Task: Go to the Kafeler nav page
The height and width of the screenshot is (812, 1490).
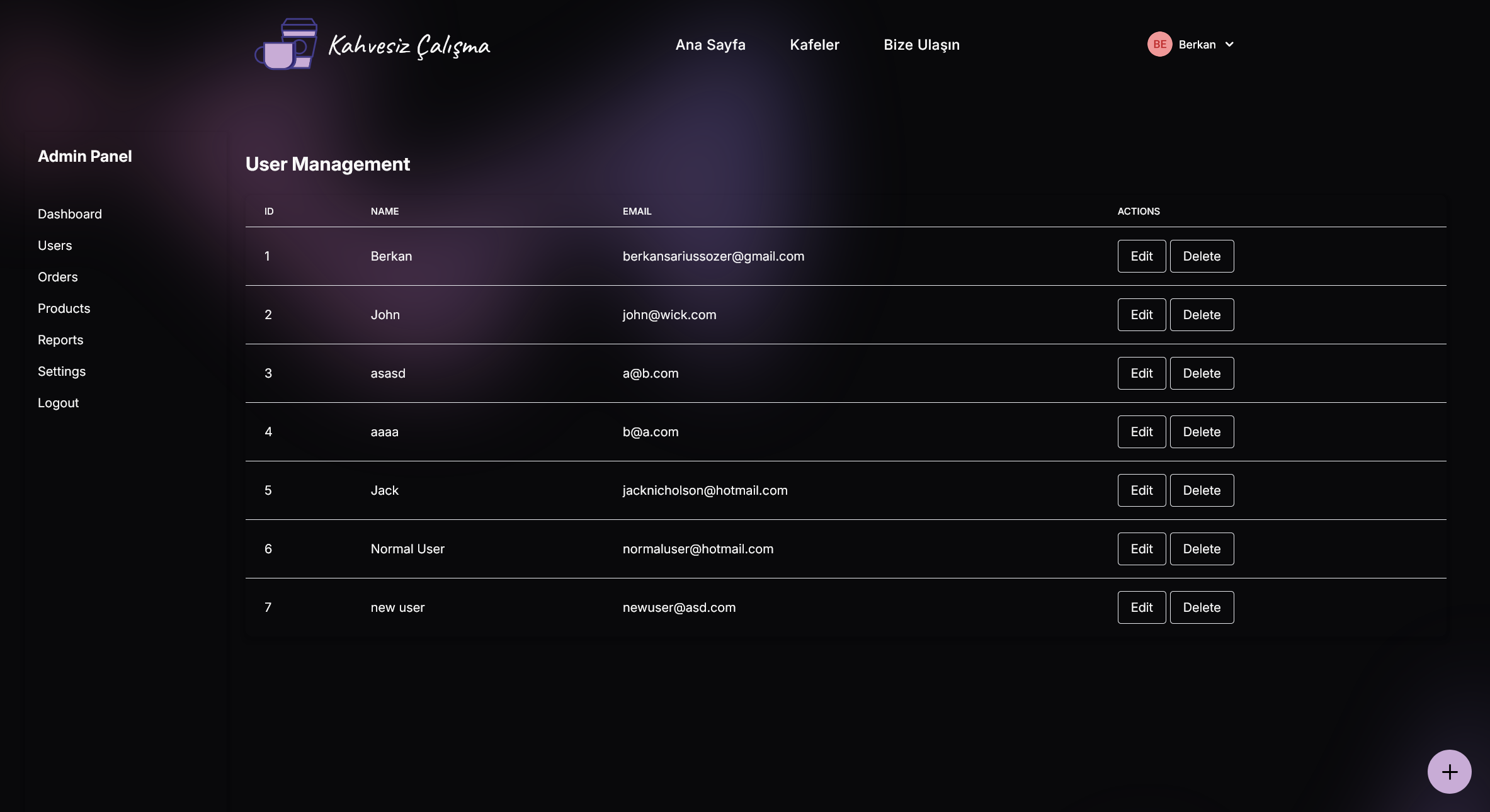Action: pos(814,45)
